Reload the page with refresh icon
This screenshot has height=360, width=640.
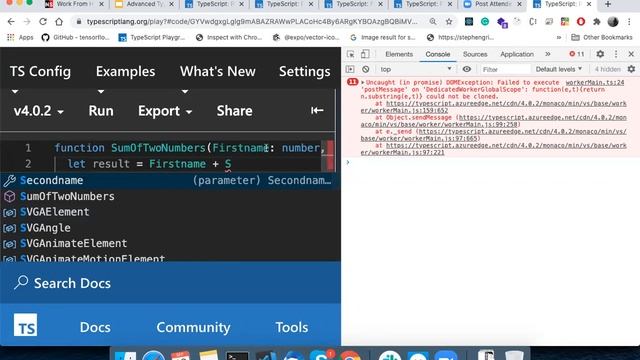point(43,22)
